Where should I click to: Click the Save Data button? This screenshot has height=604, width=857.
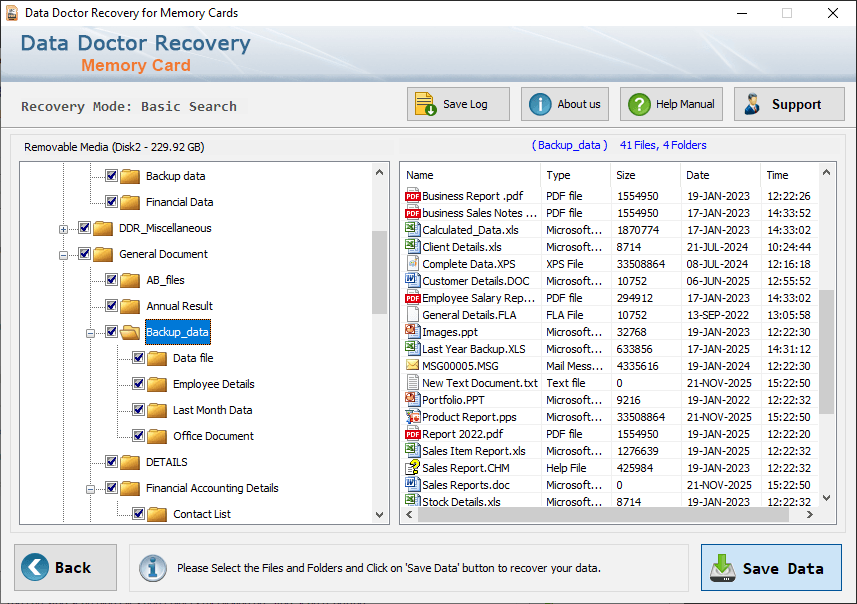click(x=771, y=567)
